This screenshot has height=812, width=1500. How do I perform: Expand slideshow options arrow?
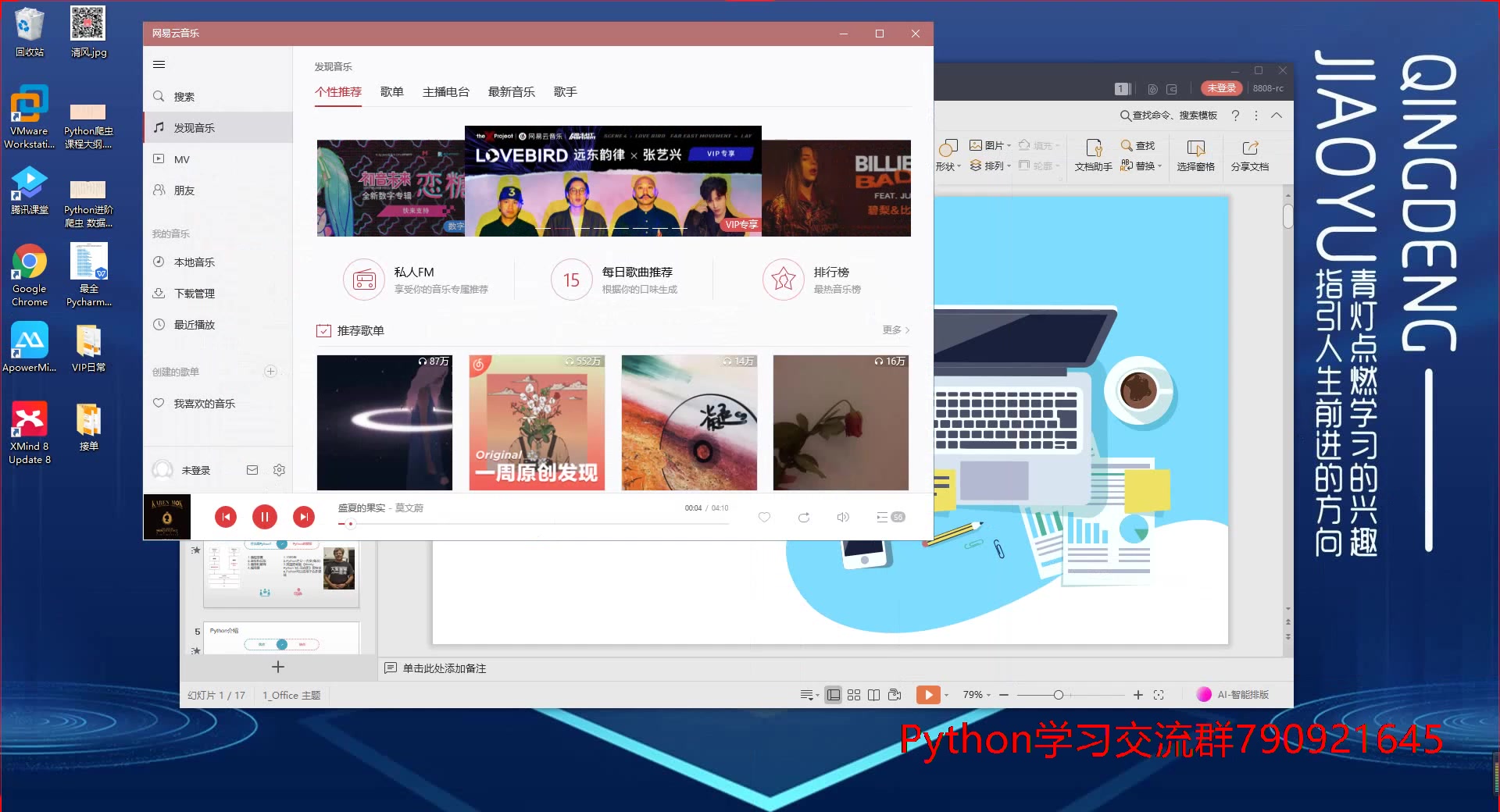[946, 695]
